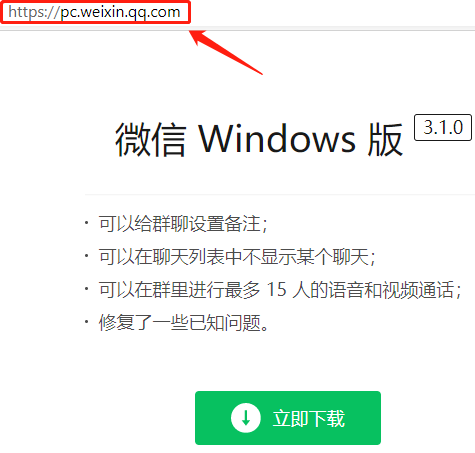Click the word Windows in the title
The image size is (475, 453).
click(x=277, y=138)
